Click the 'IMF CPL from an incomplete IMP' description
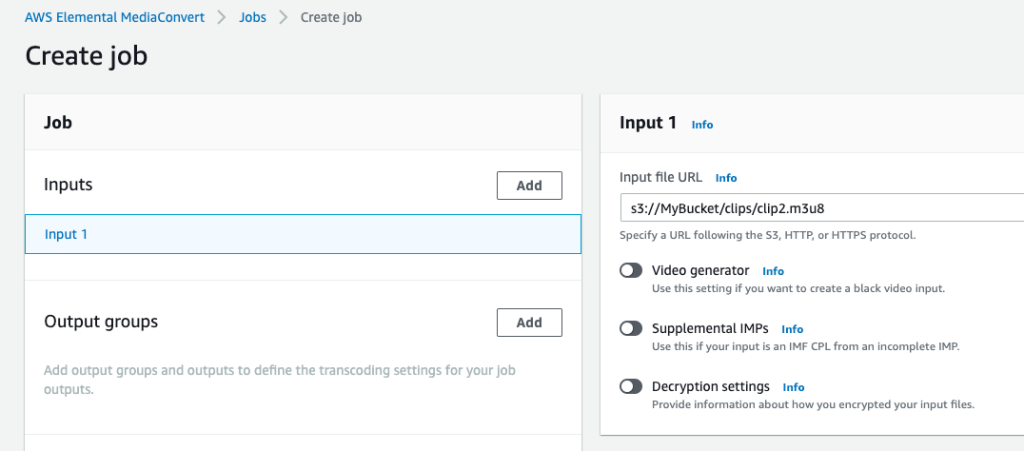The height and width of the screenshot is (451, 1024). (805, 347)
